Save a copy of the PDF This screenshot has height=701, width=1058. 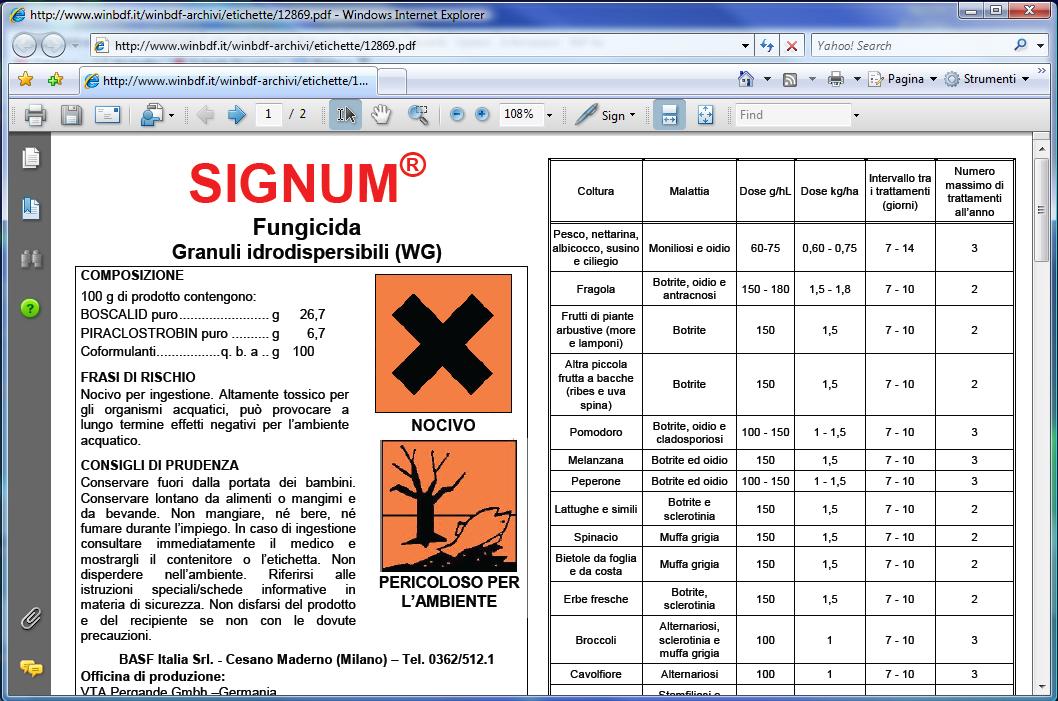[x=72, y=115]
